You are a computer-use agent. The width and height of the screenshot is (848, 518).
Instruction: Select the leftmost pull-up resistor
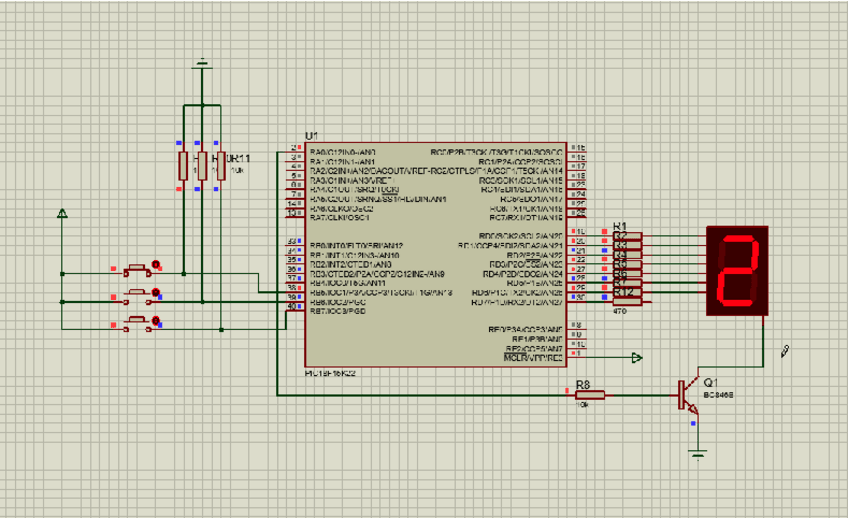[x=183, y=166]
